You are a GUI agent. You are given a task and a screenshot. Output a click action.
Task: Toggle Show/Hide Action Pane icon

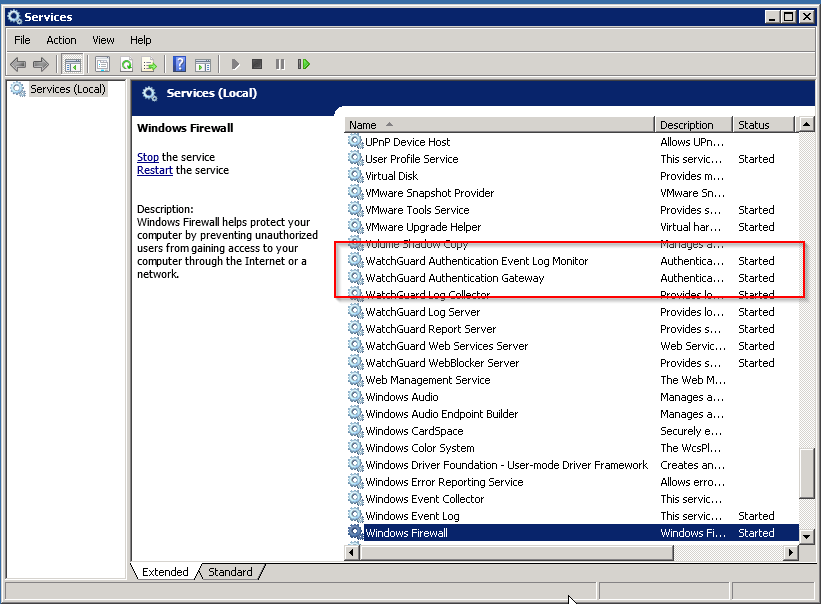[203, 64]
